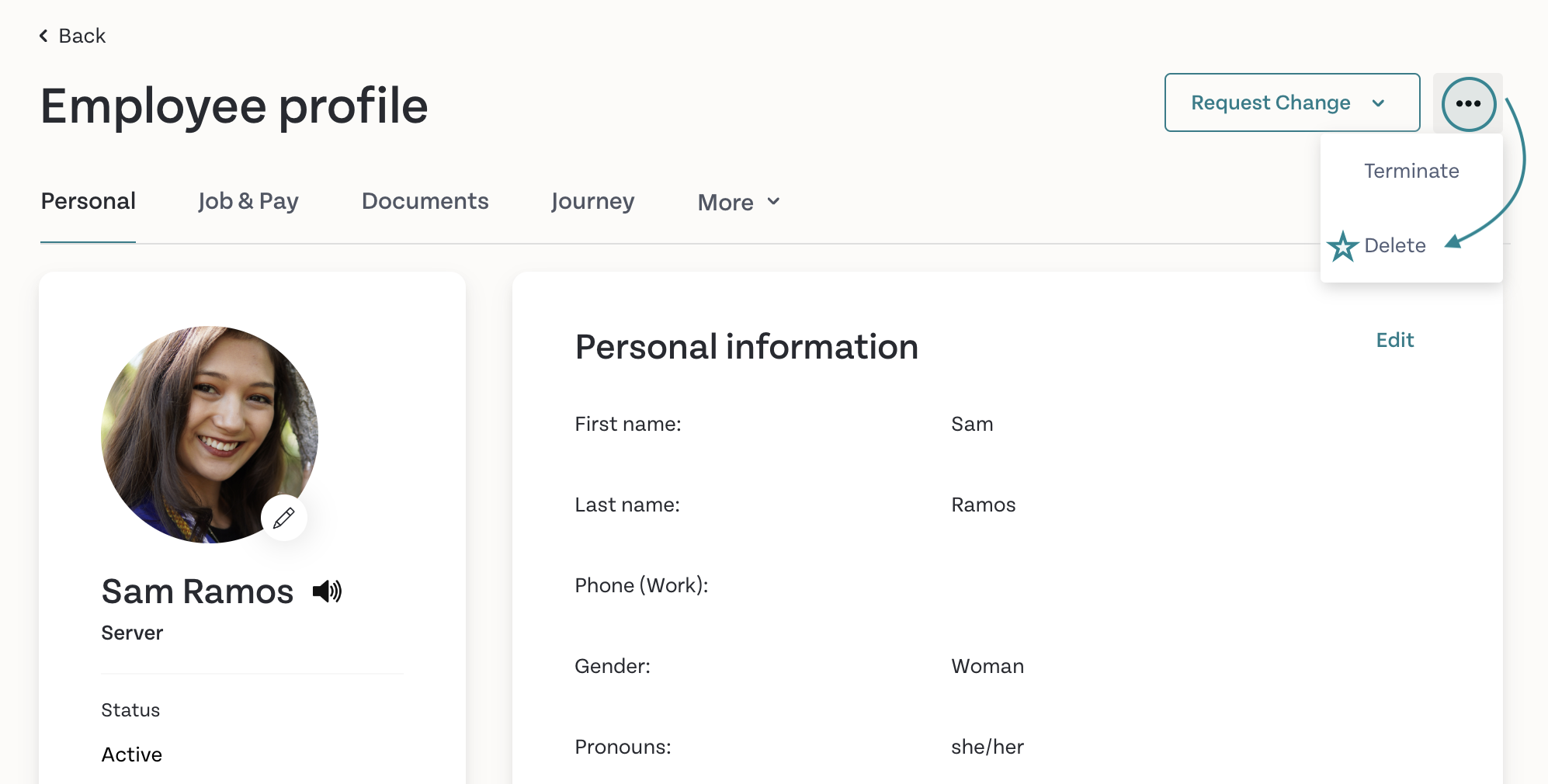1548x784 pixels.
Task: Go to the Journey tab
Action: pos(592,201)
